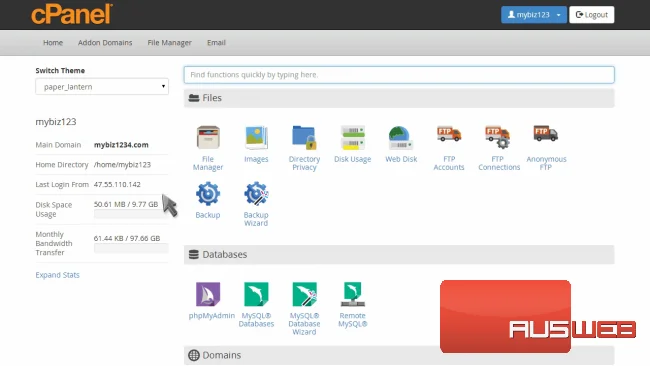Select Email in the navigation bar
Viewport: 650px width, 366px height.
pos(216,43)
